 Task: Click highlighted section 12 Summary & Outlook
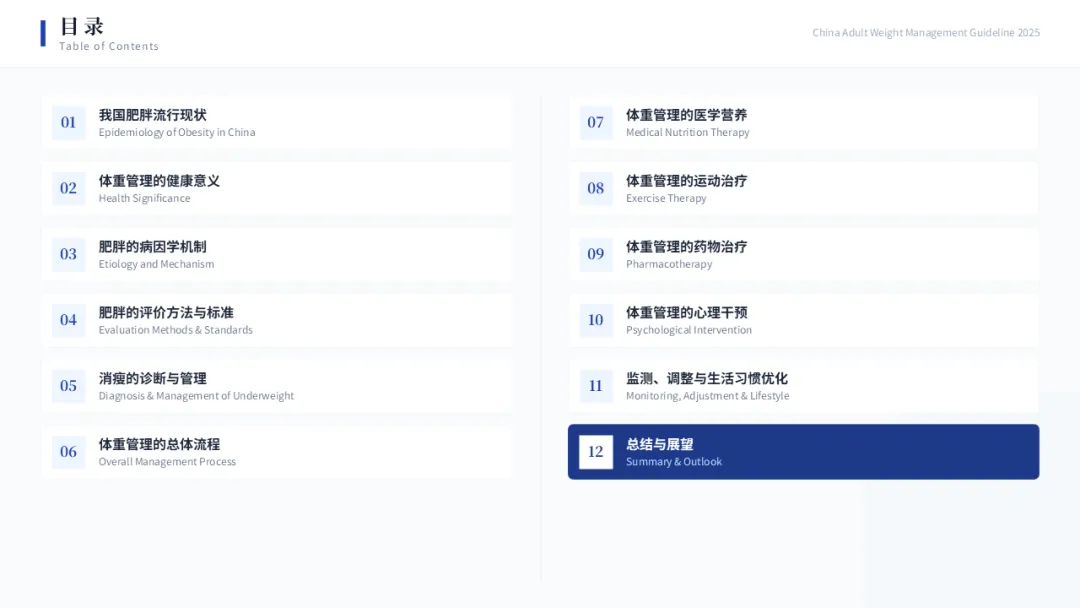(x=804, y=452)
